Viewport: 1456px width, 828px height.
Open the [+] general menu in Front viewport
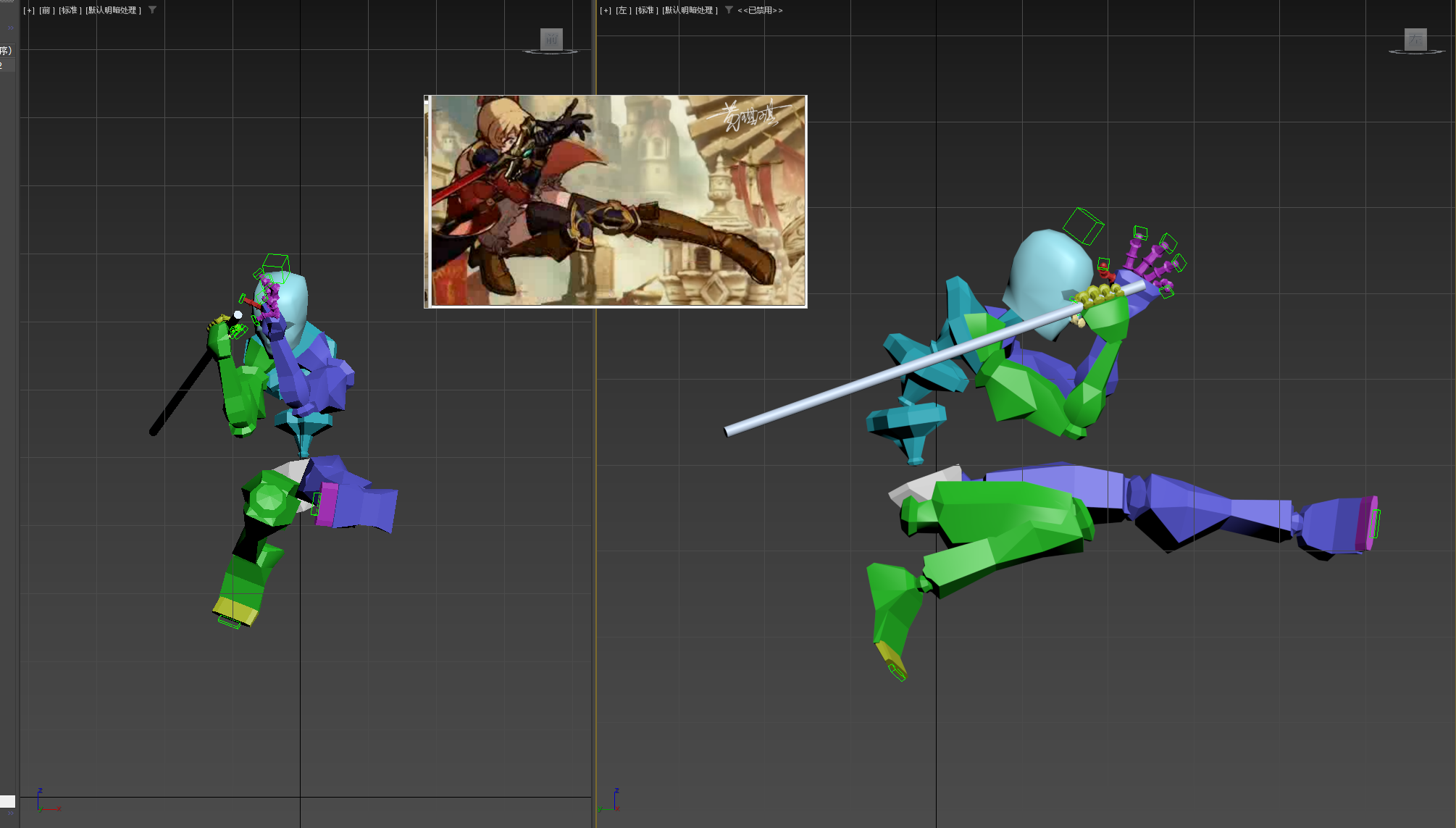(x=29, y=10)
